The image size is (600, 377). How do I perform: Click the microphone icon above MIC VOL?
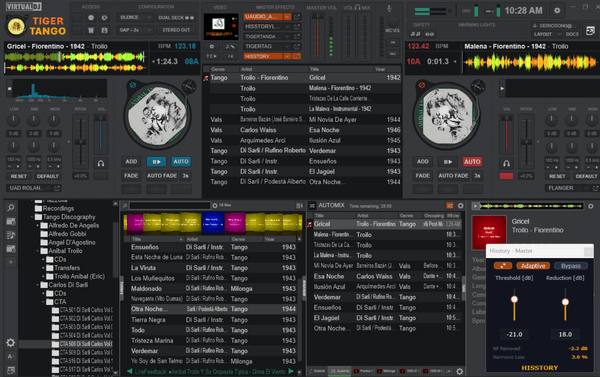389,9
